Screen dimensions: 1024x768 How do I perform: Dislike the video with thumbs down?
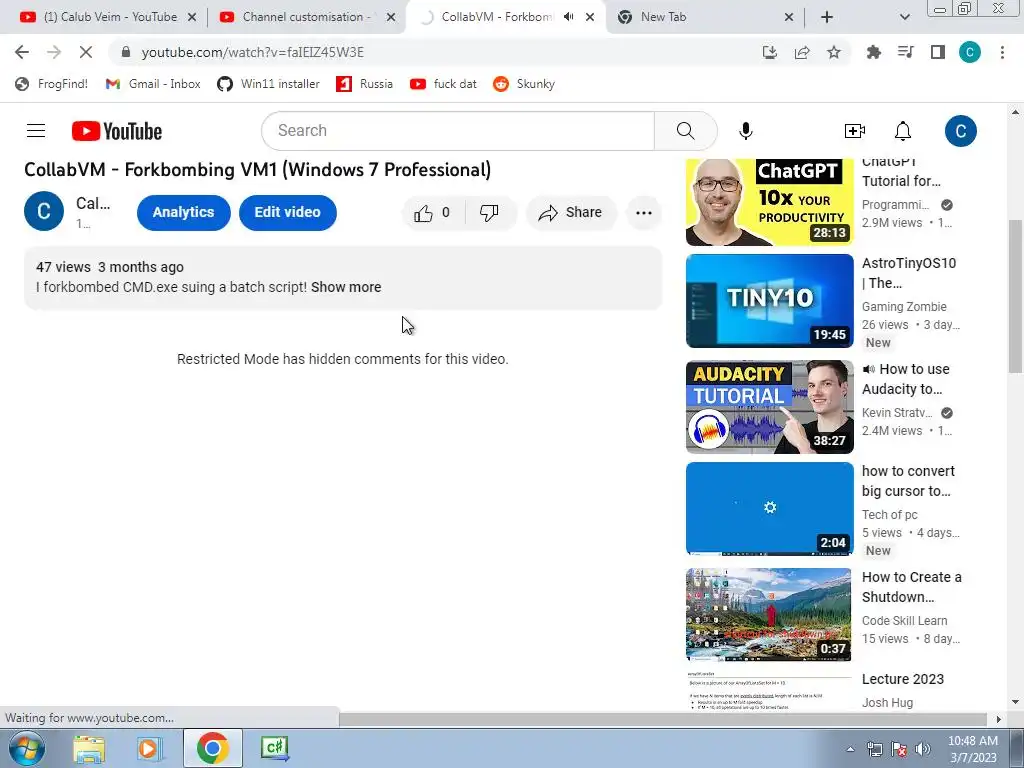point(489,212)
